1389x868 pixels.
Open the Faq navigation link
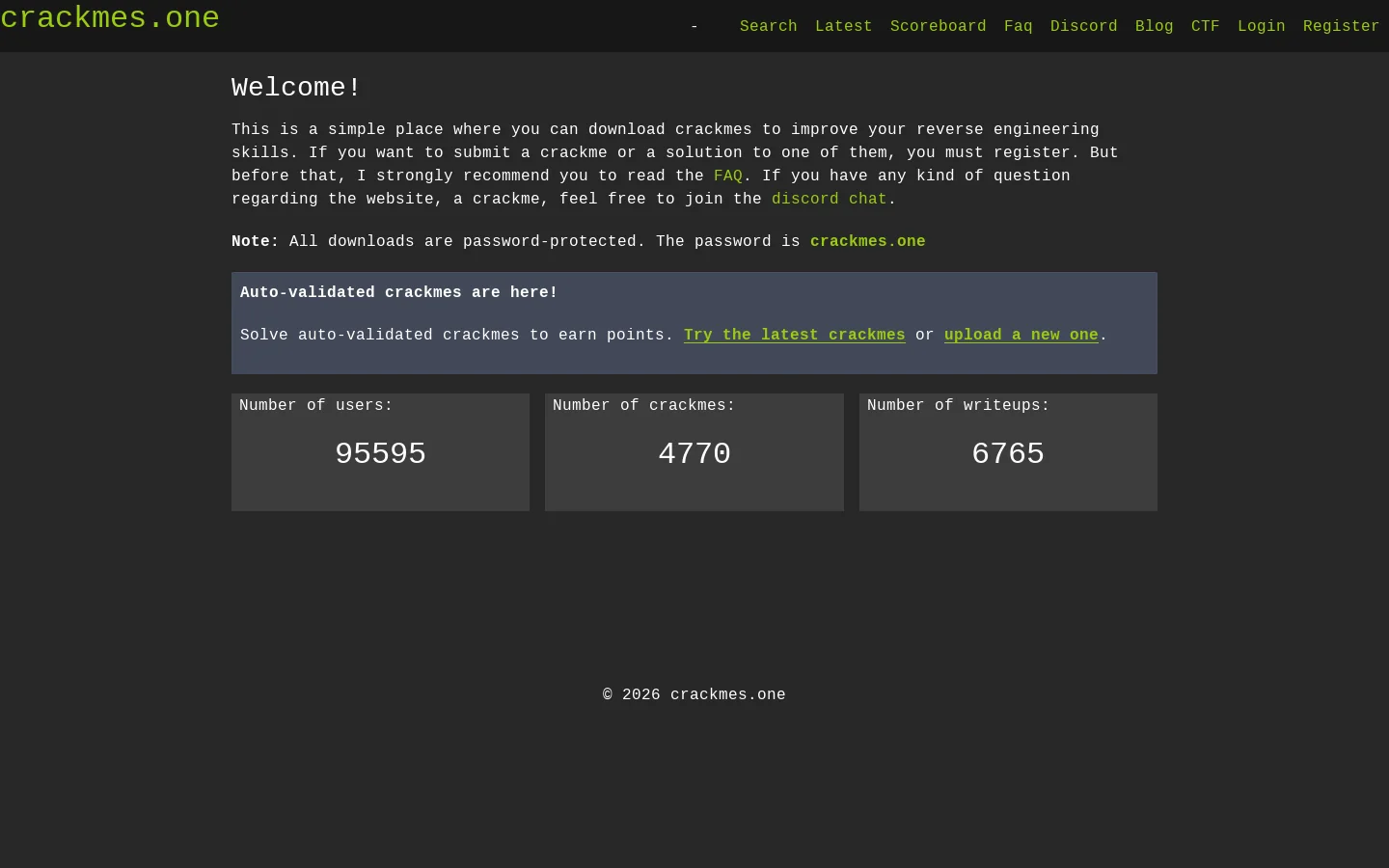coord(1019,26)
